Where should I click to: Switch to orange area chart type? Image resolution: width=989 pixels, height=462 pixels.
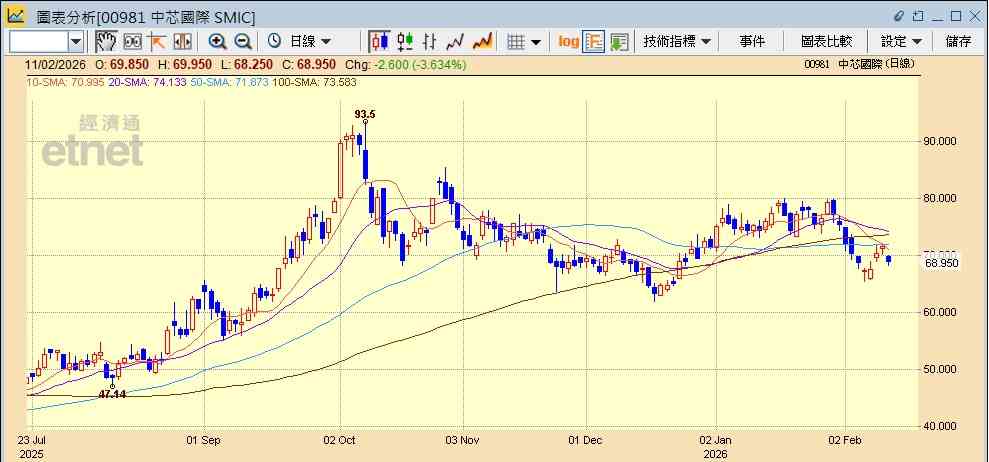point(483,42)
